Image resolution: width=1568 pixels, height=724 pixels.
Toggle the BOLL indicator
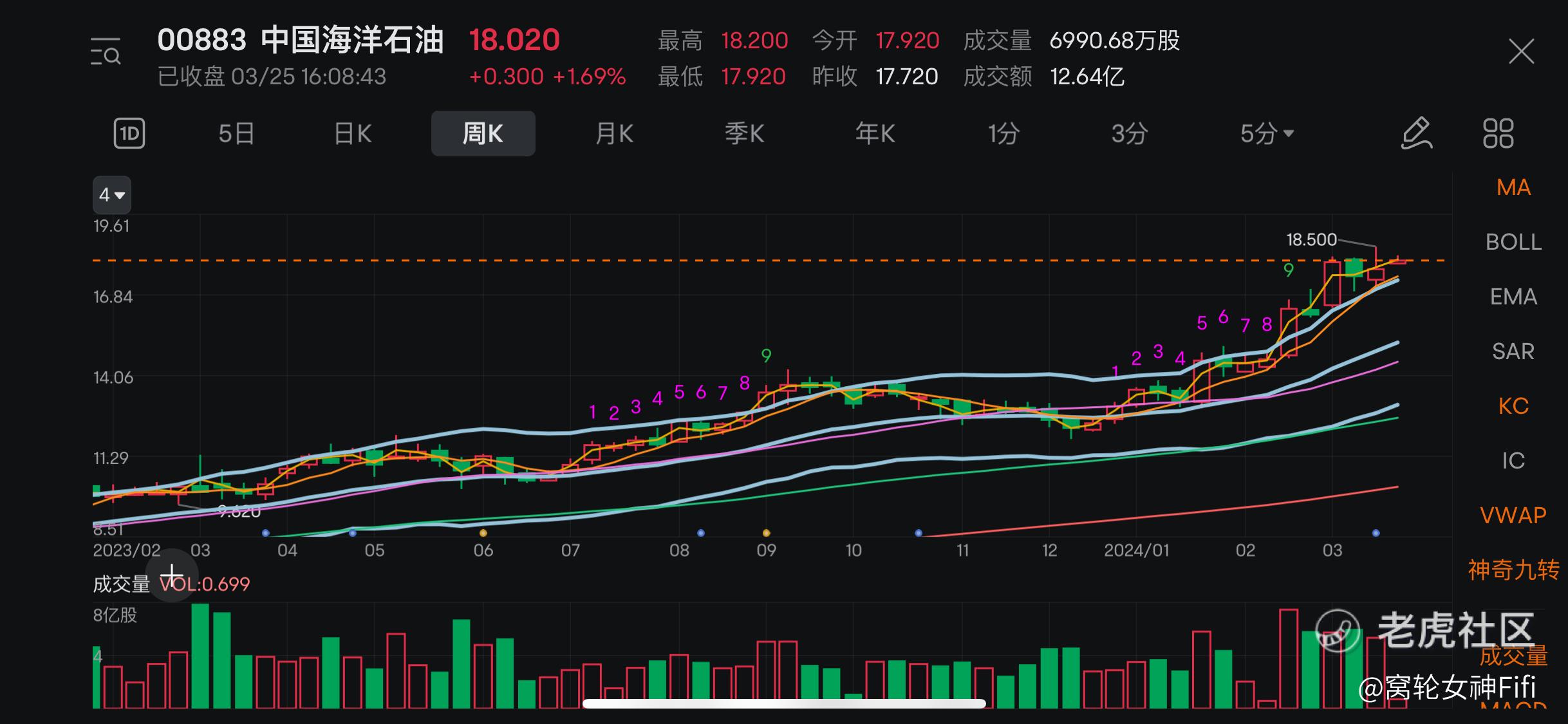click(1513, 242)
